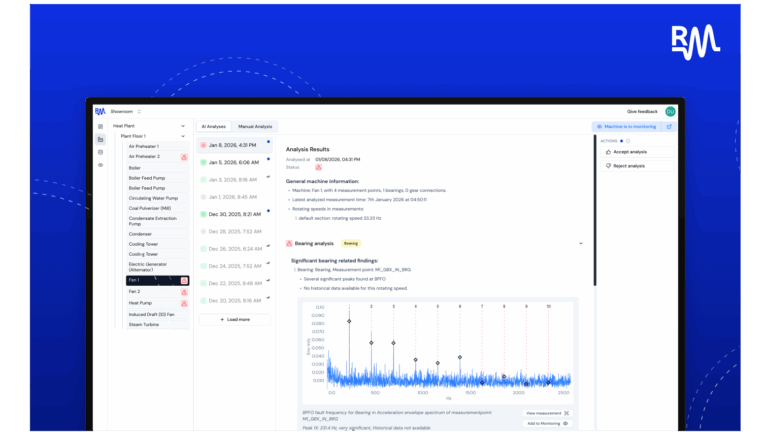Image resolution: width=768 pixels, height=432 pixels.
Task: Select Air Preheater 1 in tree
Action: (158, 146)
